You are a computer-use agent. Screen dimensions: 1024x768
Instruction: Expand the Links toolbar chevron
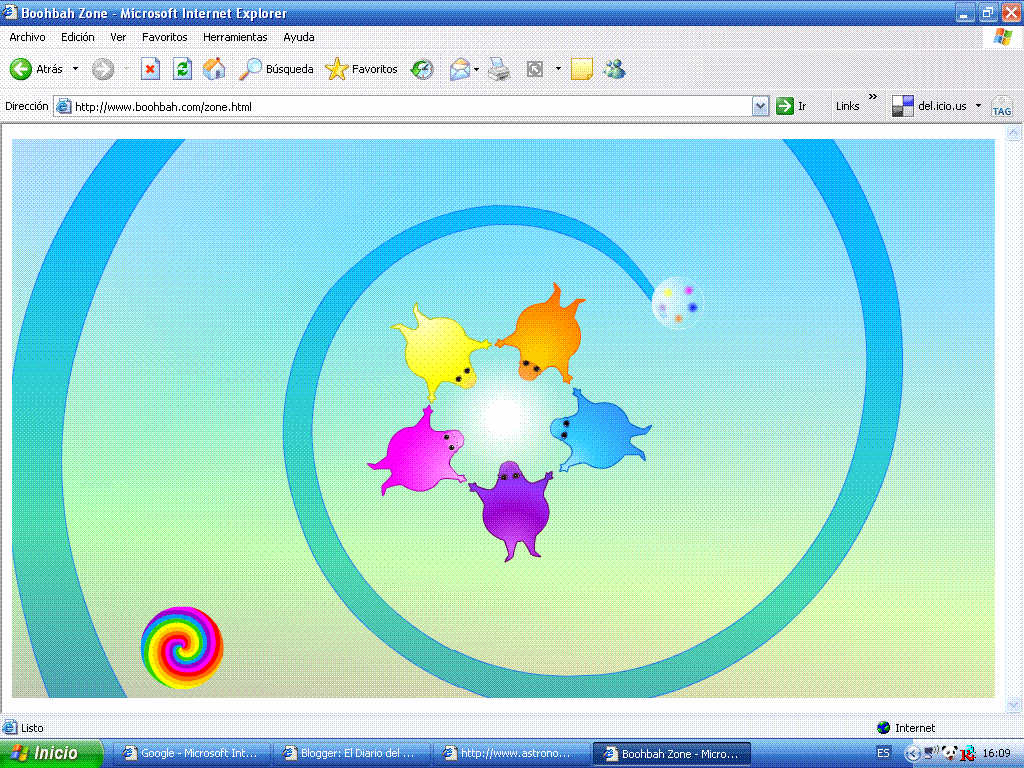point(873,97)
